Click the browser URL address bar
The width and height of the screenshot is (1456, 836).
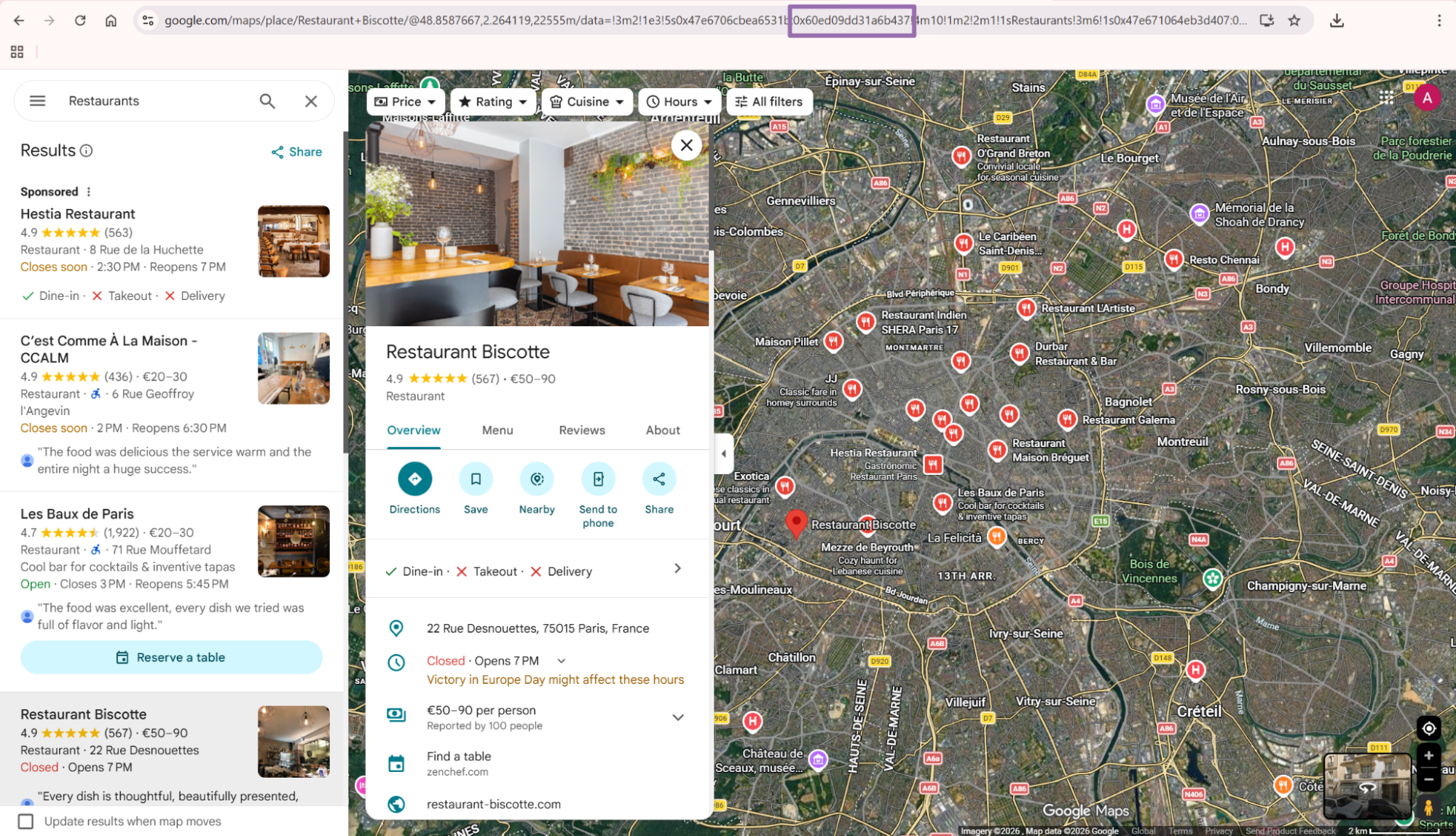pyautogui.click(x=705, y=20)
